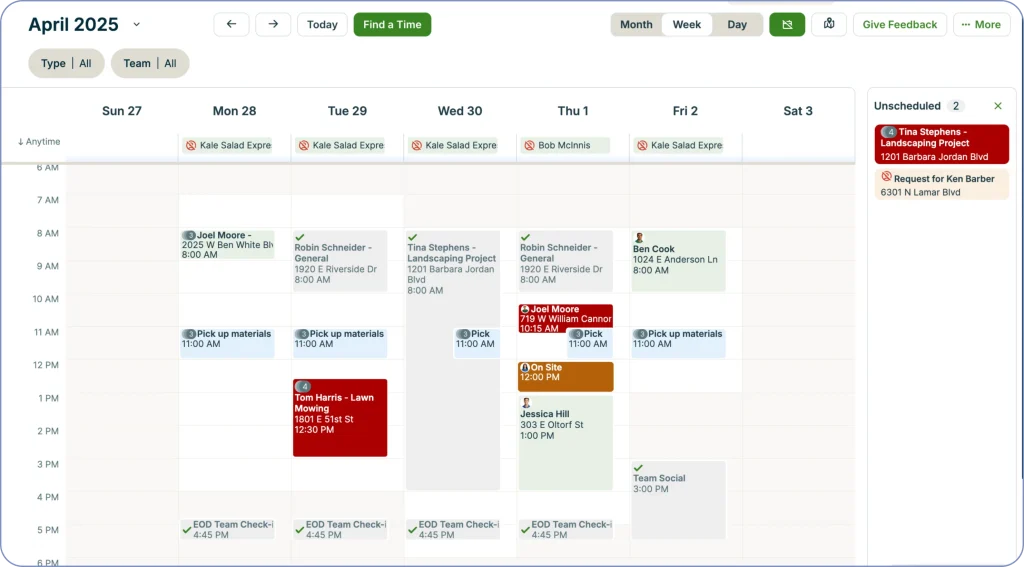This screenshot has width=1024, height=567.
Task: Open Joel Moore 2025 W Ben White visit
Action: pos(227,244)
